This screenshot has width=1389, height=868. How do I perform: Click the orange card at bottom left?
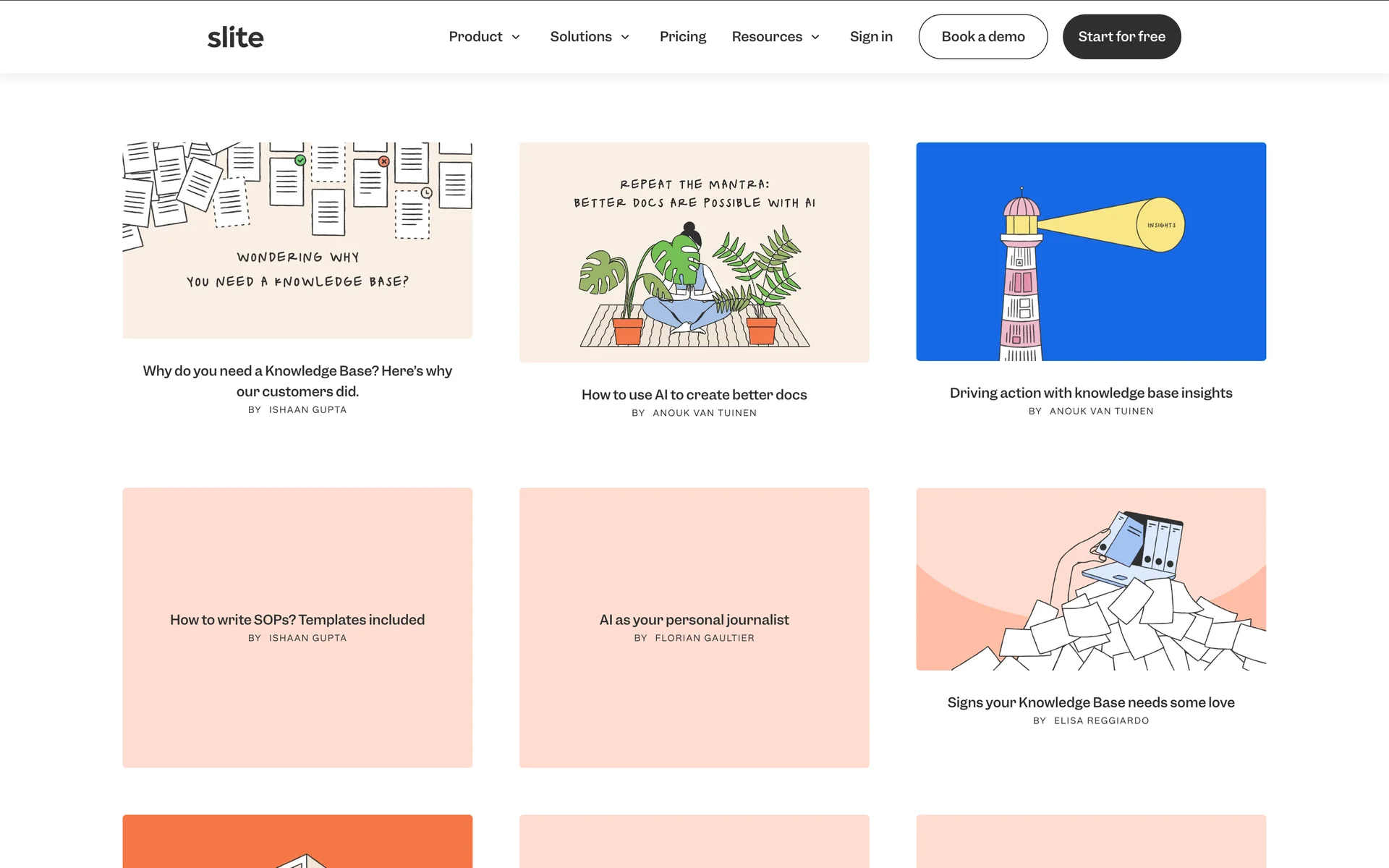[x=297, y=841]
